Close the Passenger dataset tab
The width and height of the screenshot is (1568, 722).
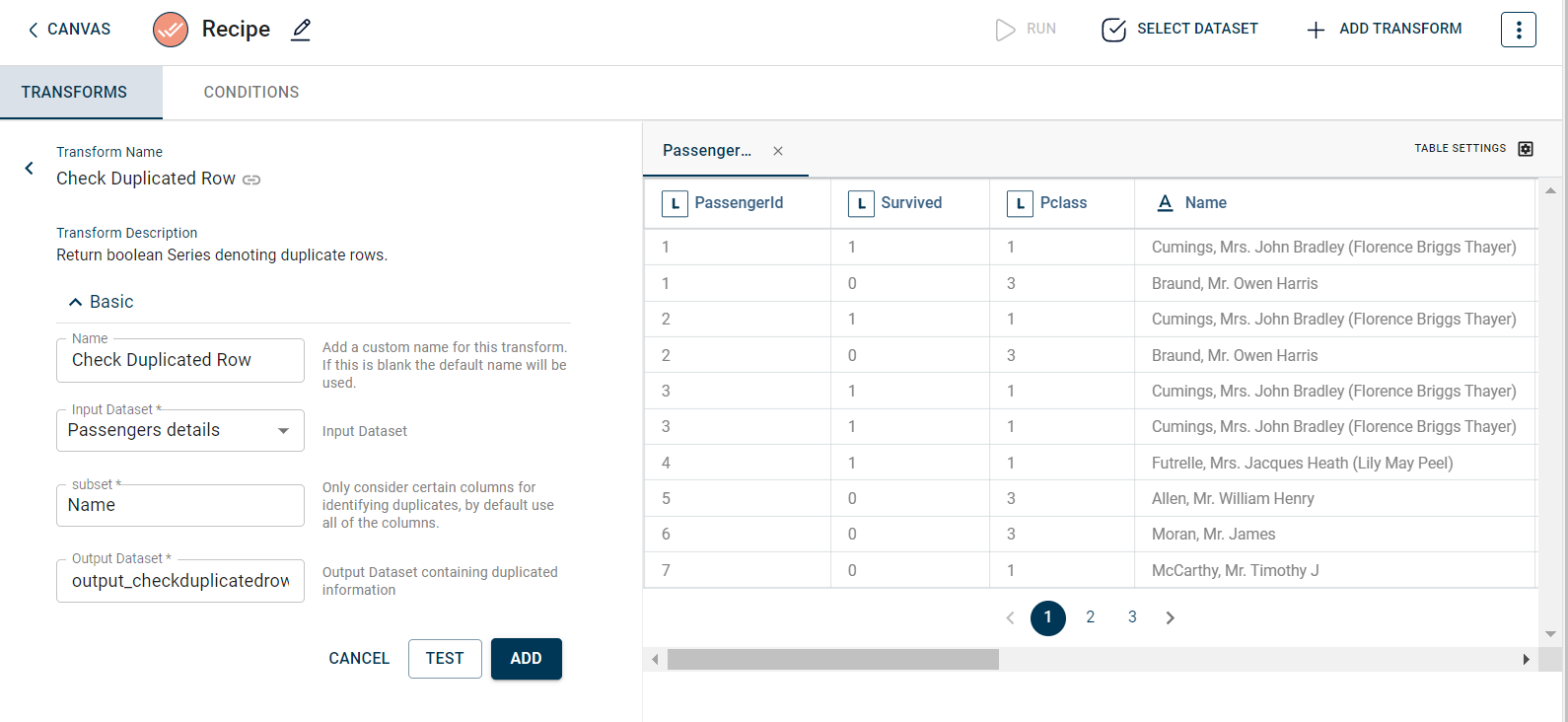pyautogui.click(x=778, y=151)
